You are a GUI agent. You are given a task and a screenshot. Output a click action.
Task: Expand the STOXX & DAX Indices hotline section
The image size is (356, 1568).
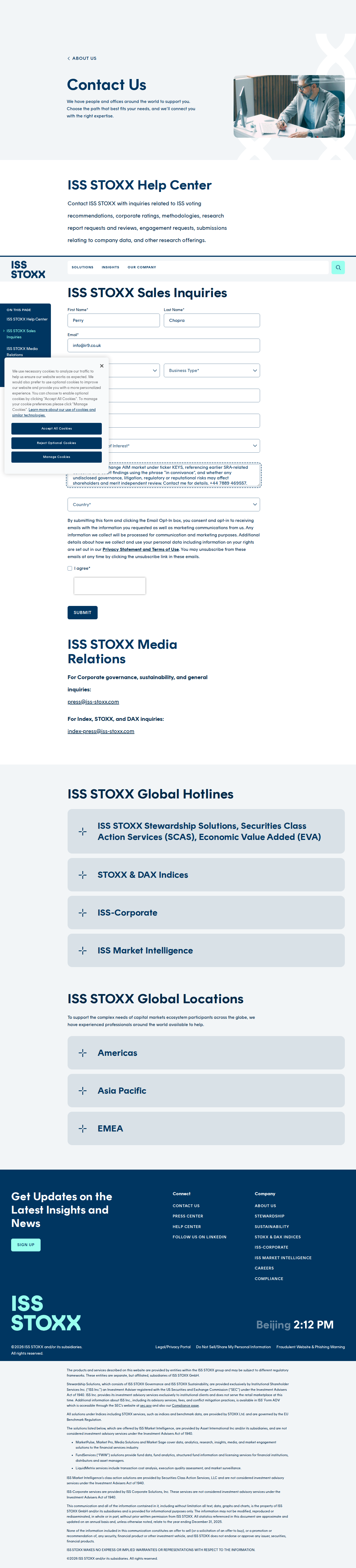(206, 875)
